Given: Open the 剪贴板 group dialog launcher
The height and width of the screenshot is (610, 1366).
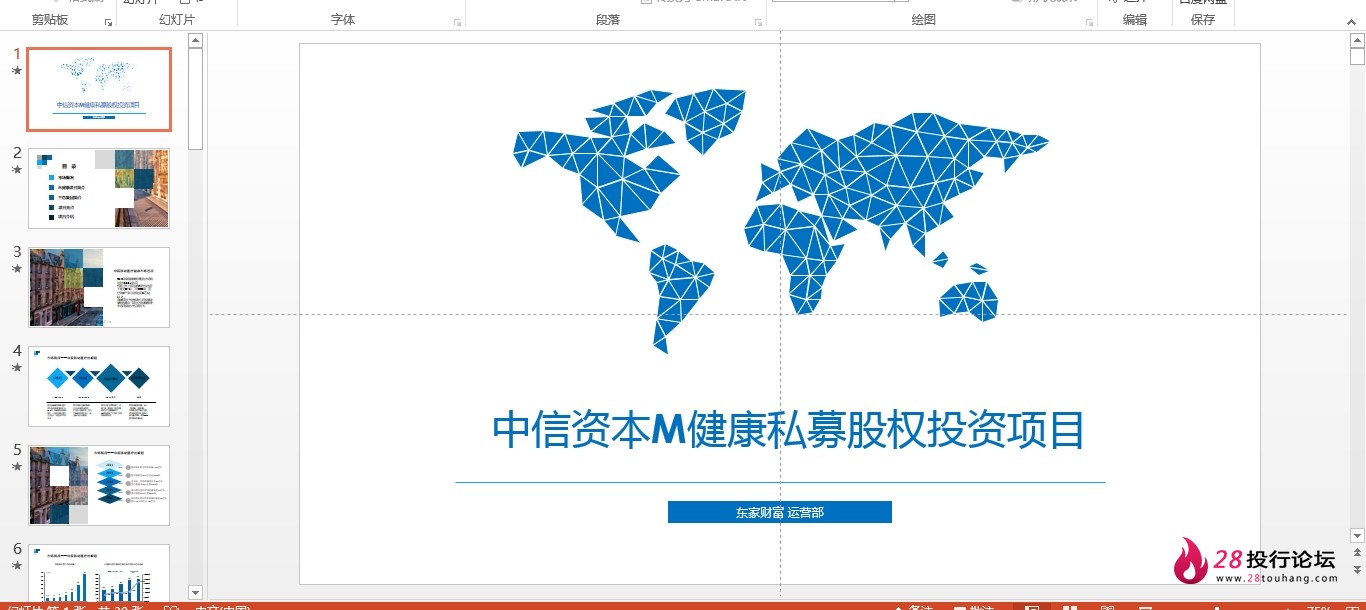Looking at the screenshot, I should [x=108, y=21].
